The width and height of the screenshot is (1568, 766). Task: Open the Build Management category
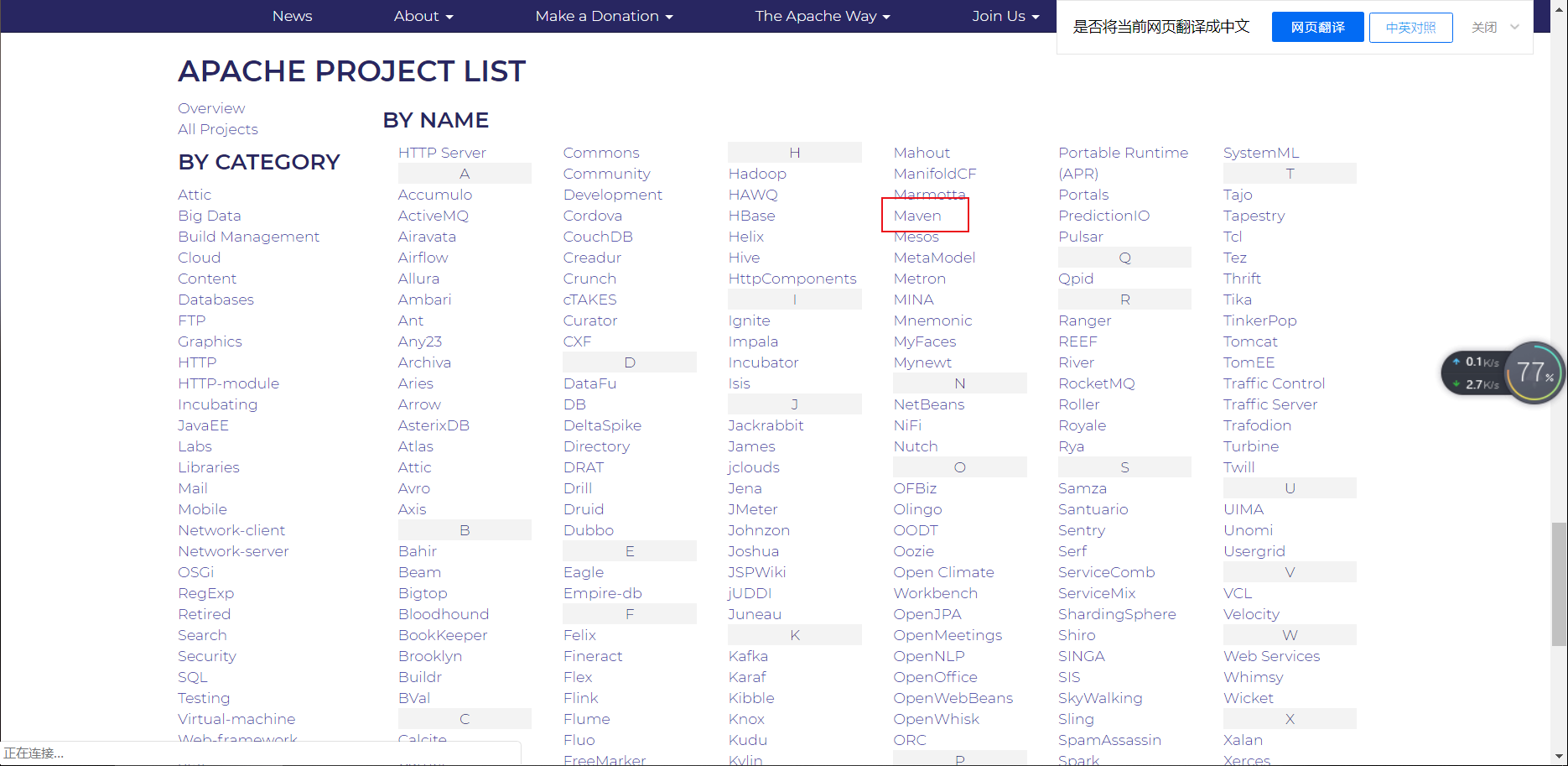pyautogui.click(x=249, y=237)
